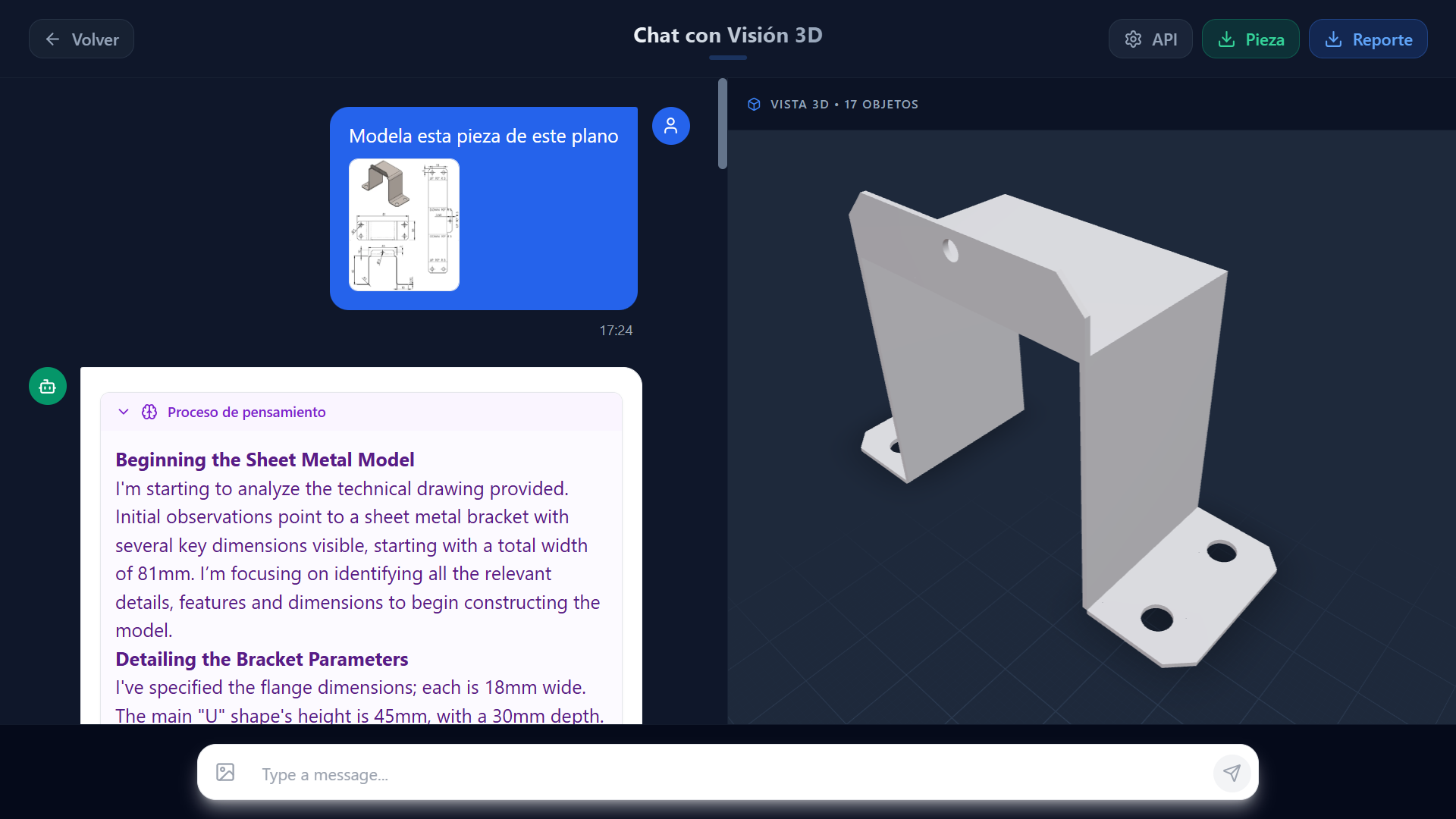The height and width of the screenshot is (819, 1456).
Task: Click the Reporte button label
Action: tap(1382, 39)
